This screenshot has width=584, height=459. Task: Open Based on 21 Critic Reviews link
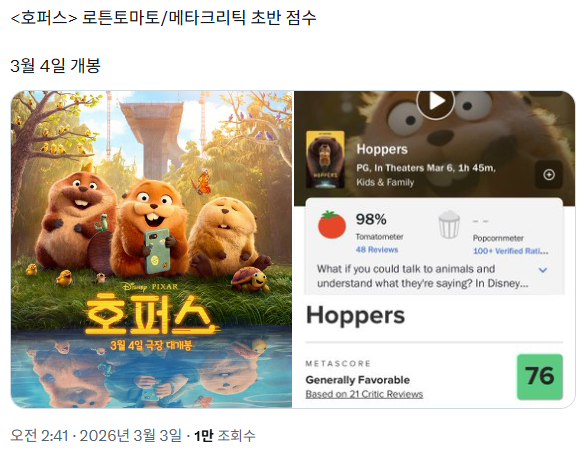pos(364,394)
